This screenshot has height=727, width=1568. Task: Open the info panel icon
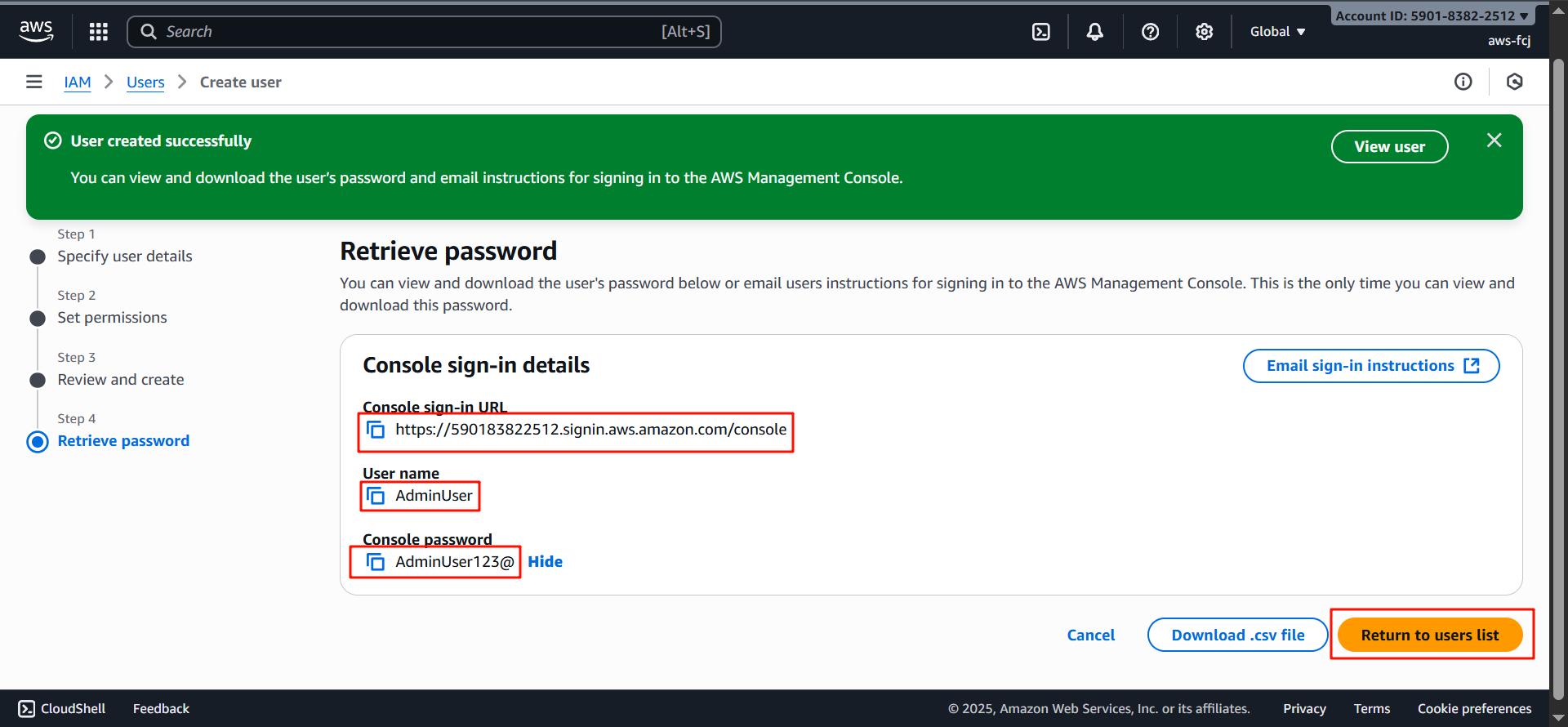coord(1463,82)
